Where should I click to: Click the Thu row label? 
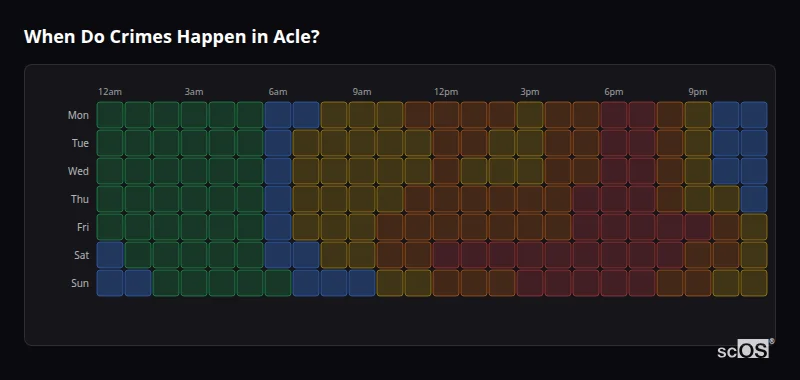coord(80,199)
